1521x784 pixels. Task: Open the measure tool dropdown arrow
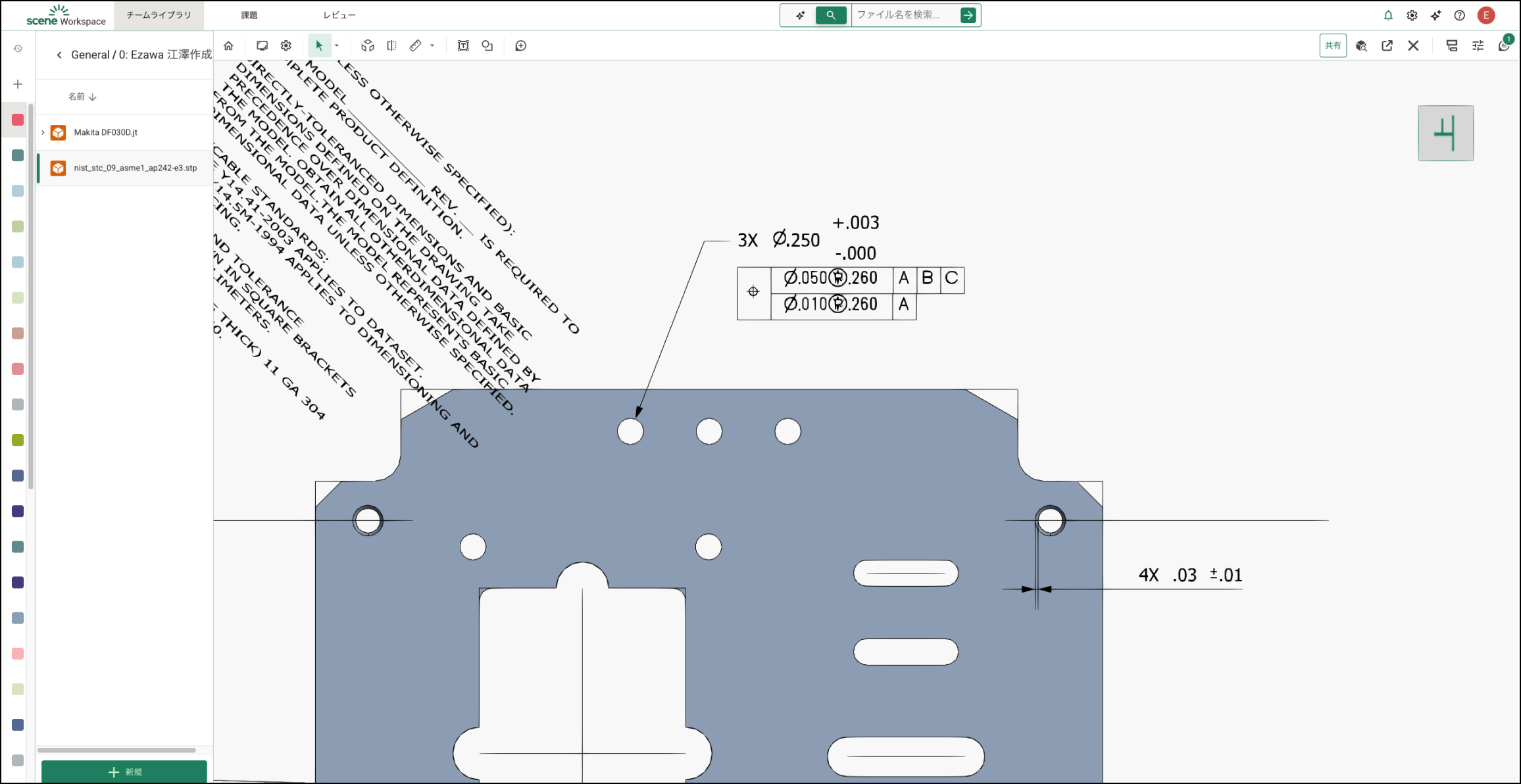click(432, 46)
